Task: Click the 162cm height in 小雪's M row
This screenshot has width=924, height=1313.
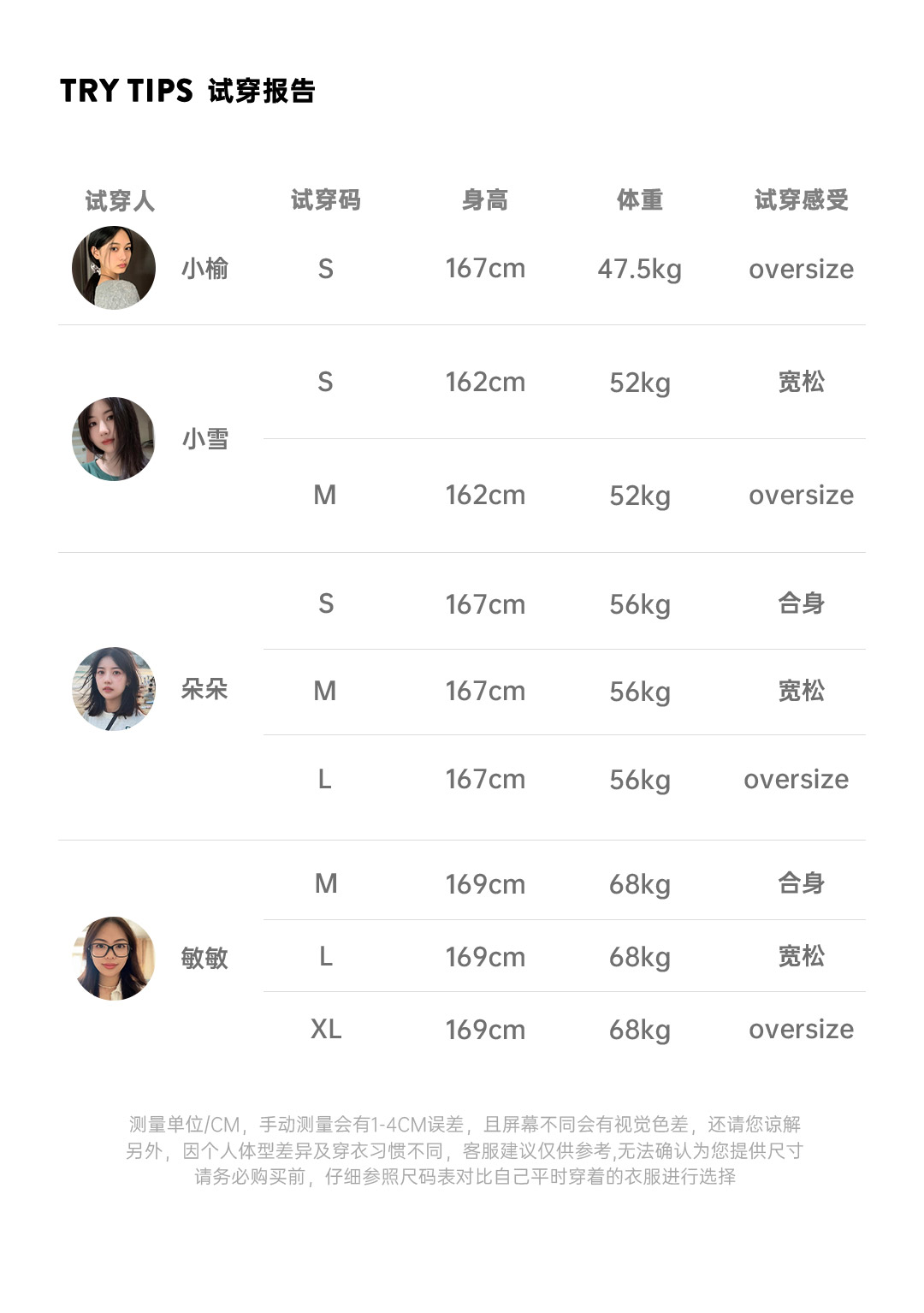Action: [x=485, y=496]
